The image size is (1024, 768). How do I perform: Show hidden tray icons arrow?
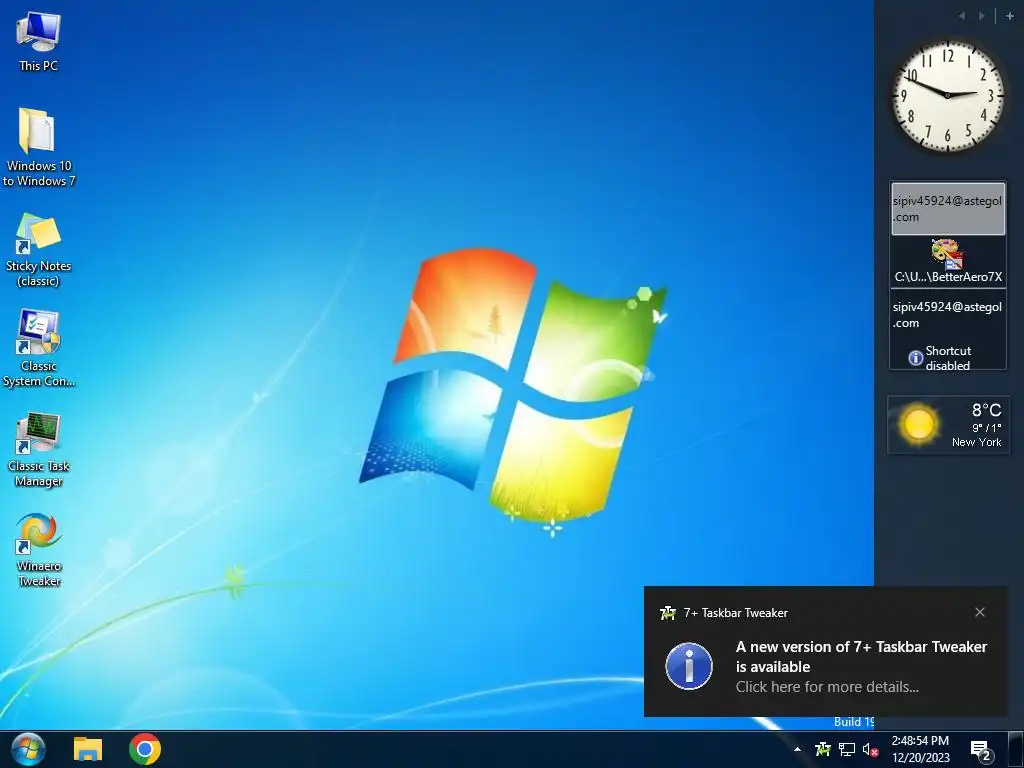click(x=797, y=749)
